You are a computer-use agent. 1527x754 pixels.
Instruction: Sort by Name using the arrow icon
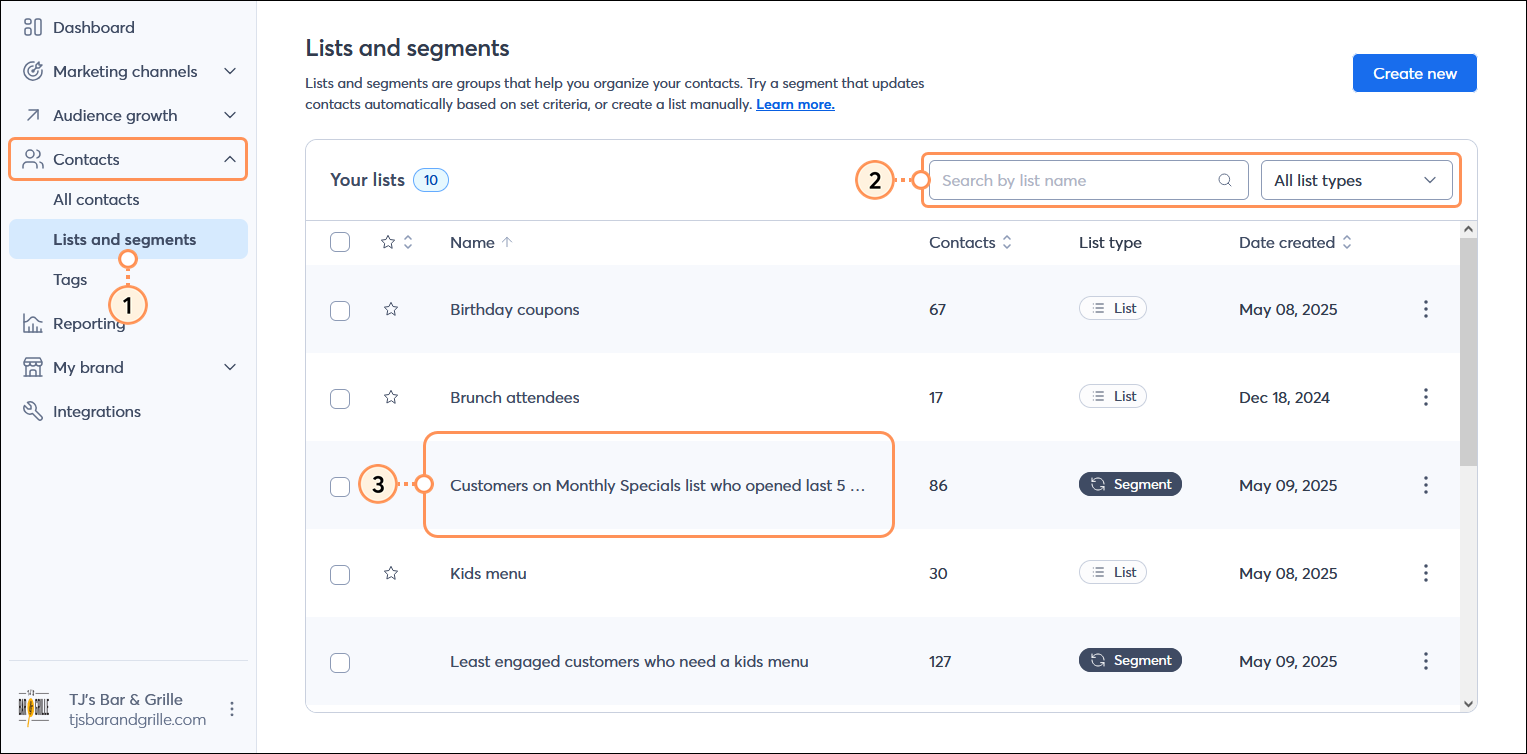tap(507, 242)
